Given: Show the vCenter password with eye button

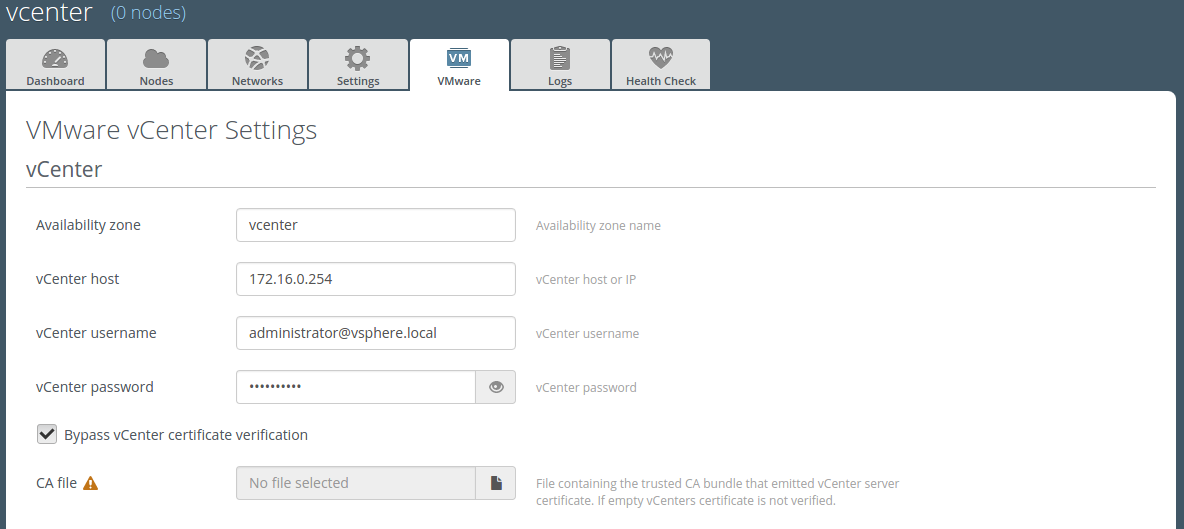Looking at the screenshot, I should [x=496, y=387].
